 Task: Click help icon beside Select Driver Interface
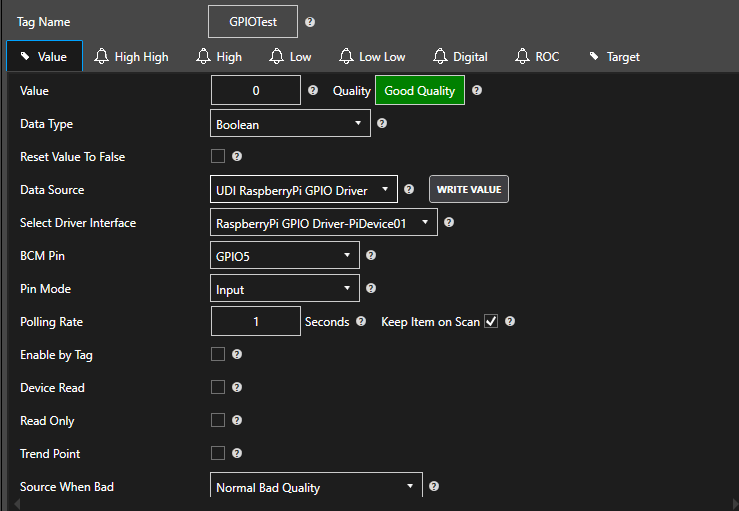449,222
